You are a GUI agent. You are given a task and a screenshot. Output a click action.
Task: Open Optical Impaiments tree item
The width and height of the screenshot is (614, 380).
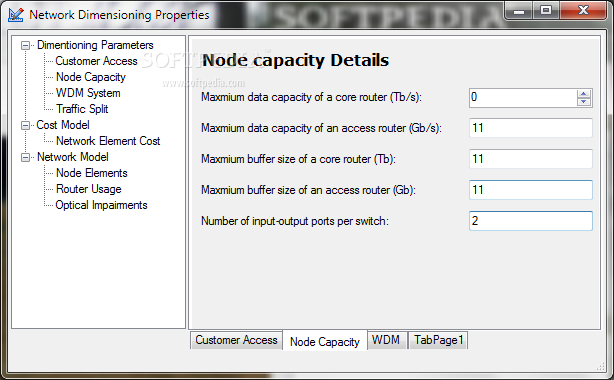(x=101, y=205)
